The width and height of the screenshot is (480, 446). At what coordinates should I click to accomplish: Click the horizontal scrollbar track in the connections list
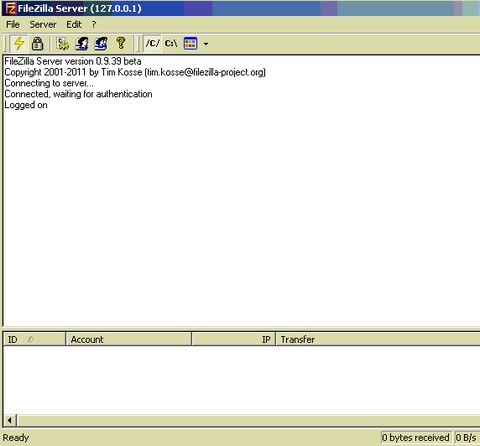[x=249, y=420]
